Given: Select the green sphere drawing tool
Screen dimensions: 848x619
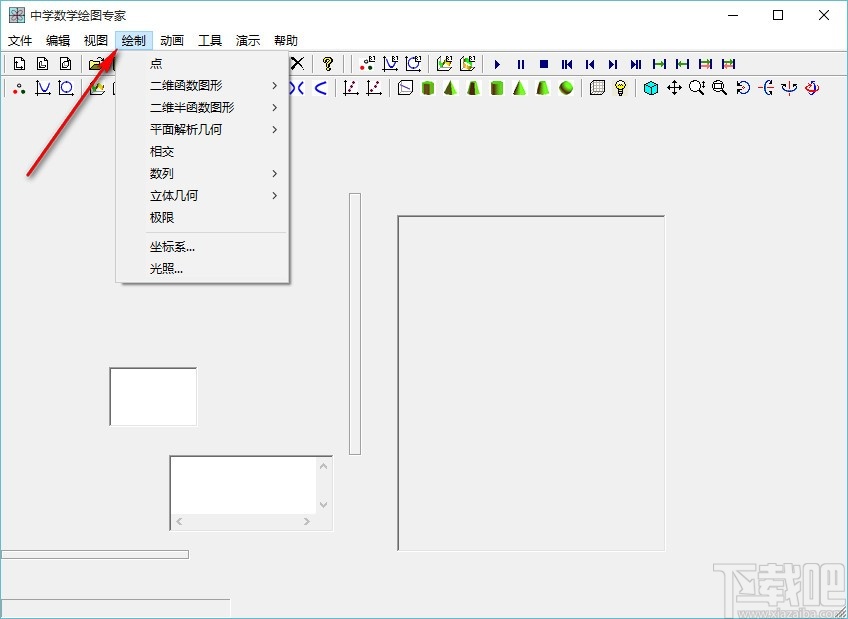Looking at the screenshot, I should pos(565,87).
